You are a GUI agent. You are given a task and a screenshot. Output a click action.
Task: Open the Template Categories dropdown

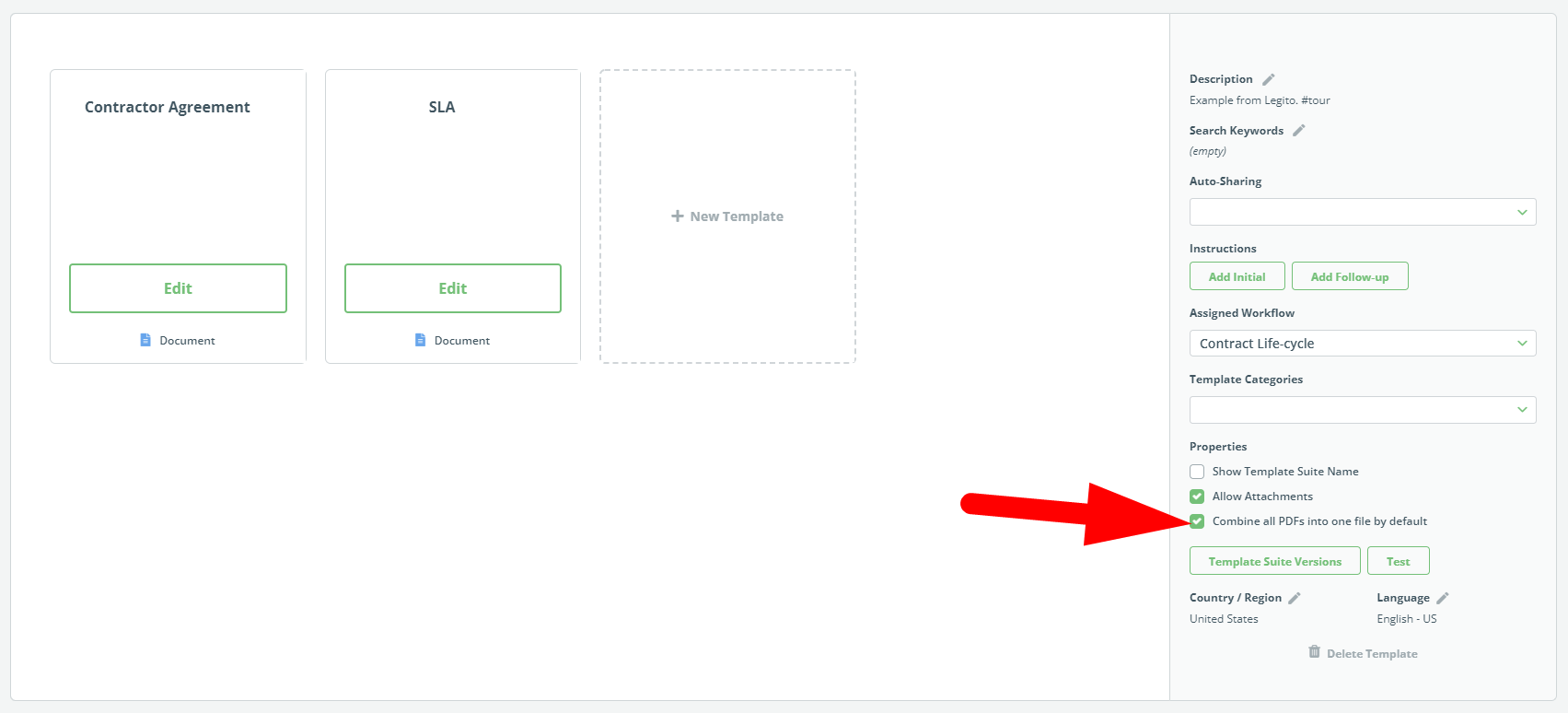click(x=1363, y=410)
